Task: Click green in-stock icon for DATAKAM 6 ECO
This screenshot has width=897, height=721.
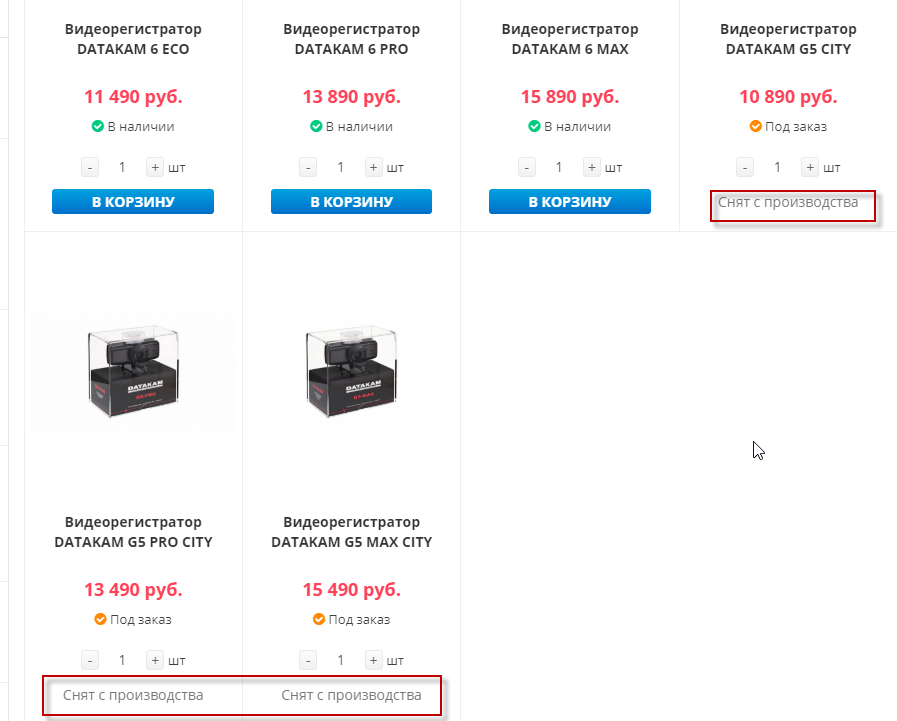Action: [98, 127]
